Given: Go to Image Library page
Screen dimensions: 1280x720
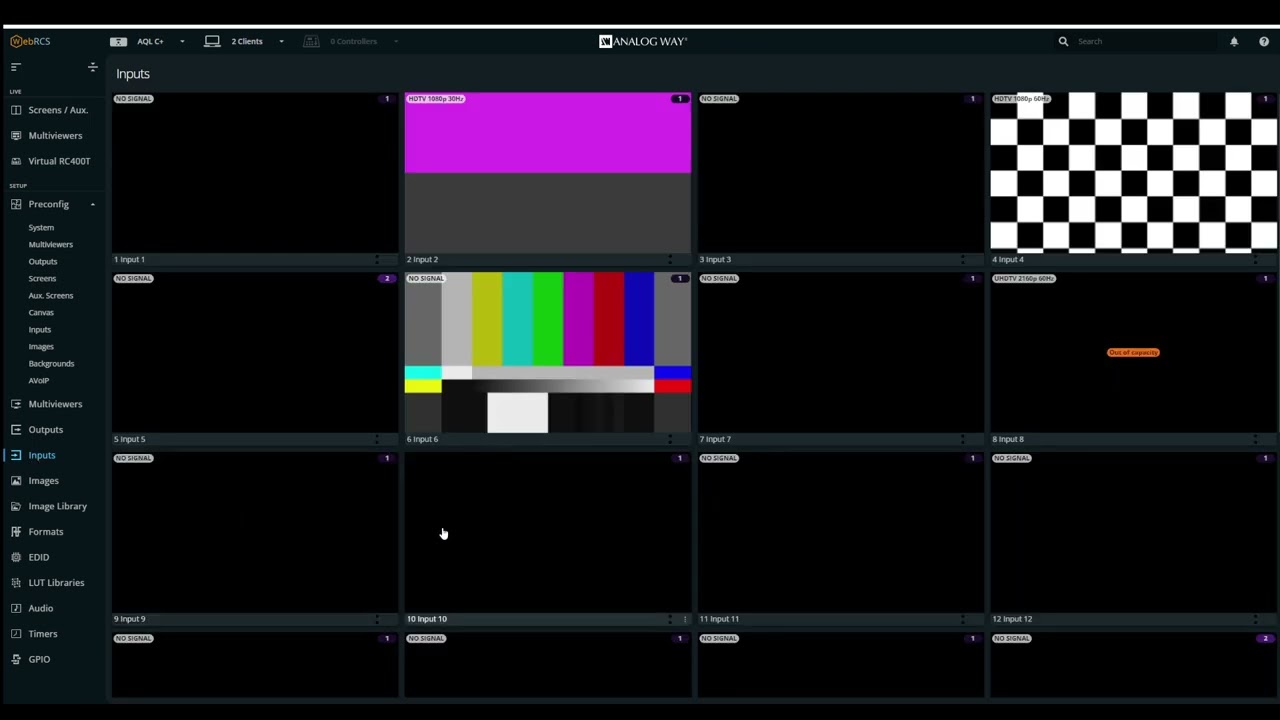Looking at the screenshot, I should pos(57,506).
